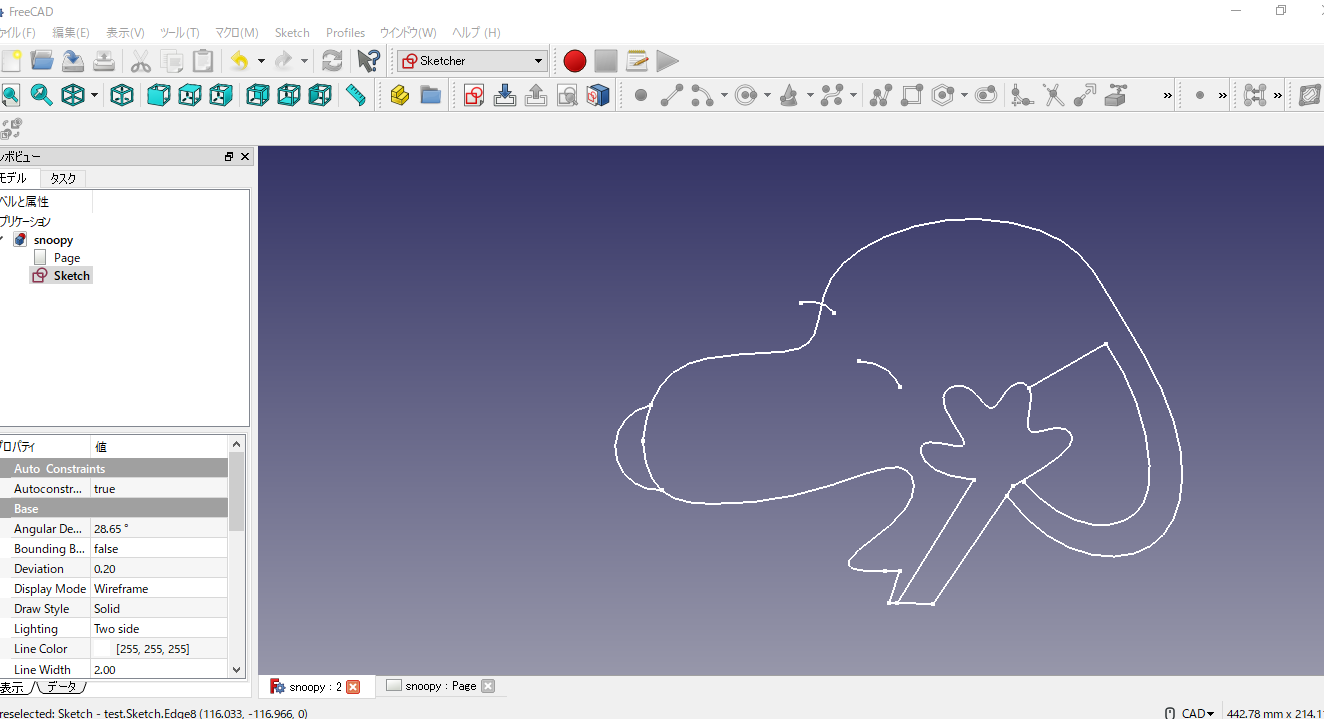1324x719 pixels.
Task: Undo the last action
Action: [x=239, y=61]
